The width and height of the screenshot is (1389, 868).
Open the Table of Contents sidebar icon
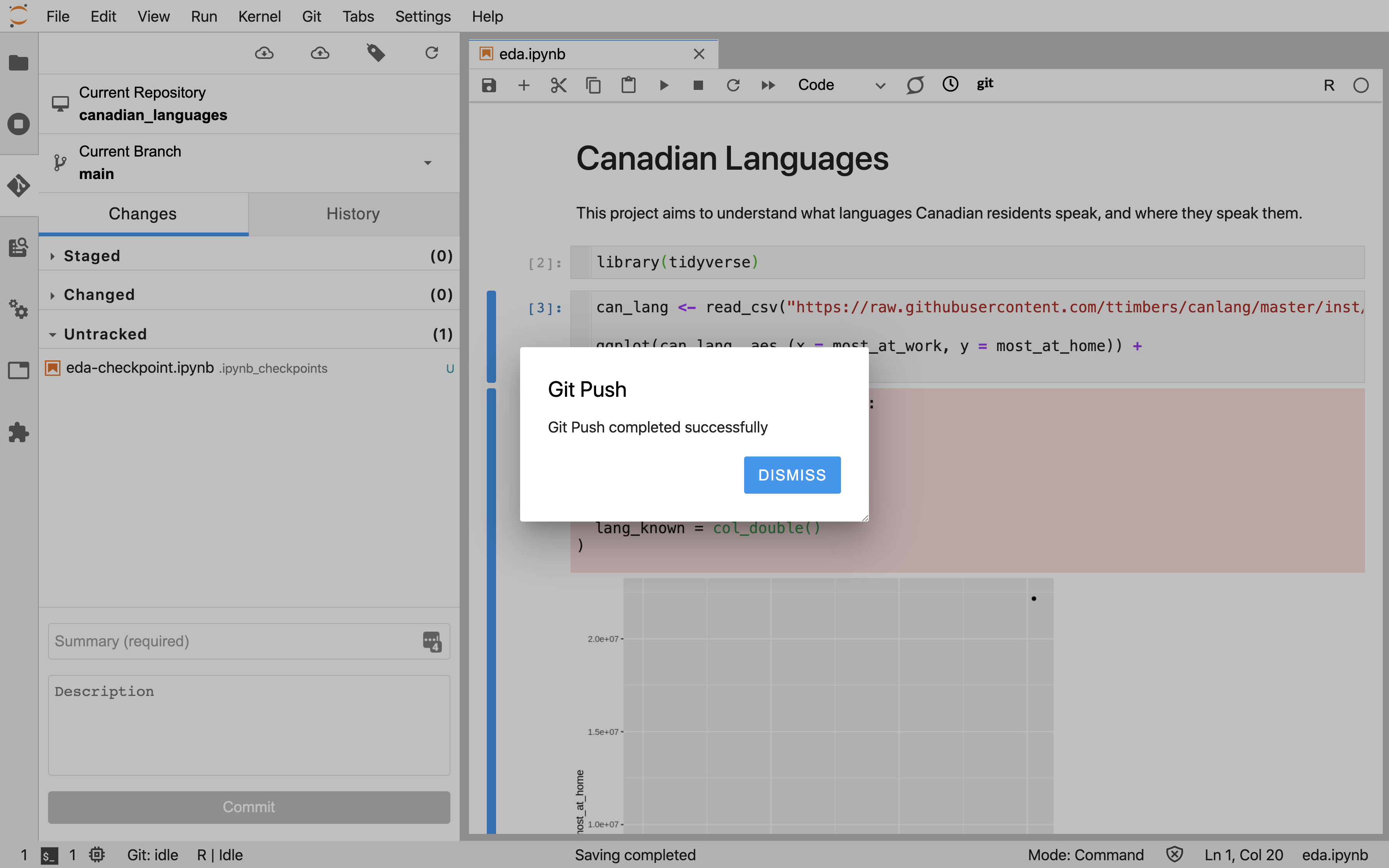pos(18,248)
